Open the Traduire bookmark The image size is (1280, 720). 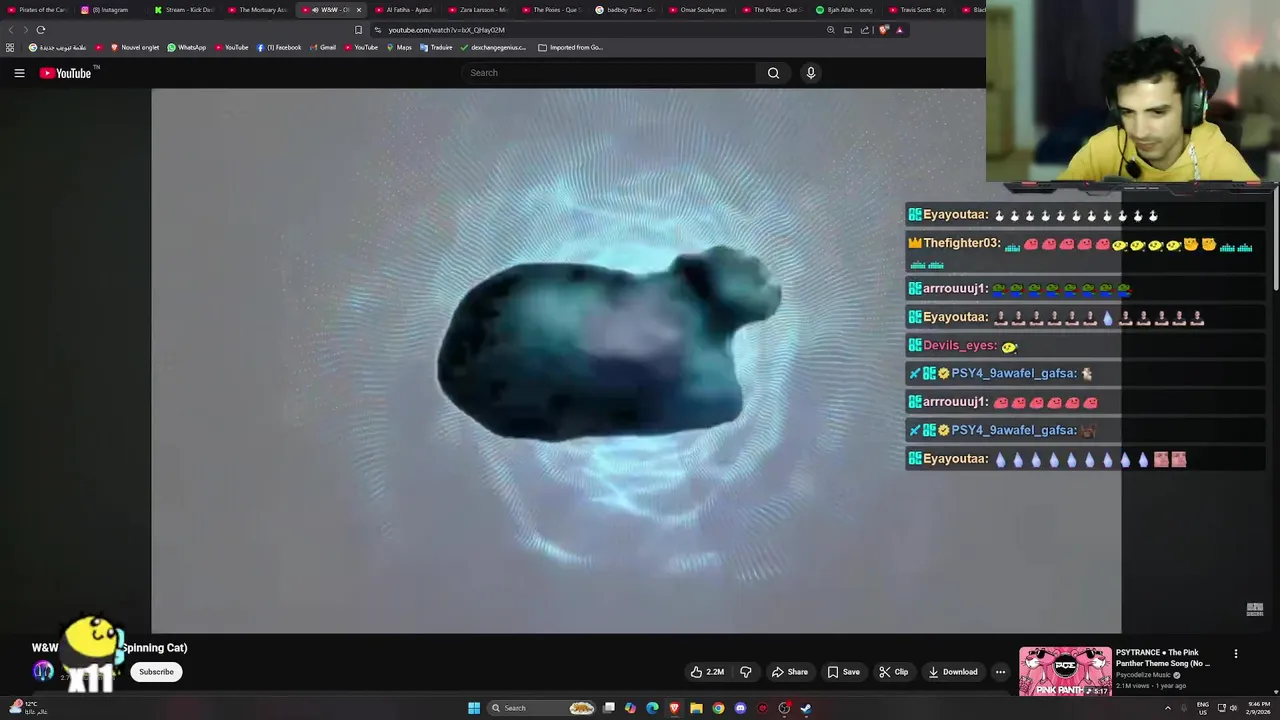click(x=436, y=47)
